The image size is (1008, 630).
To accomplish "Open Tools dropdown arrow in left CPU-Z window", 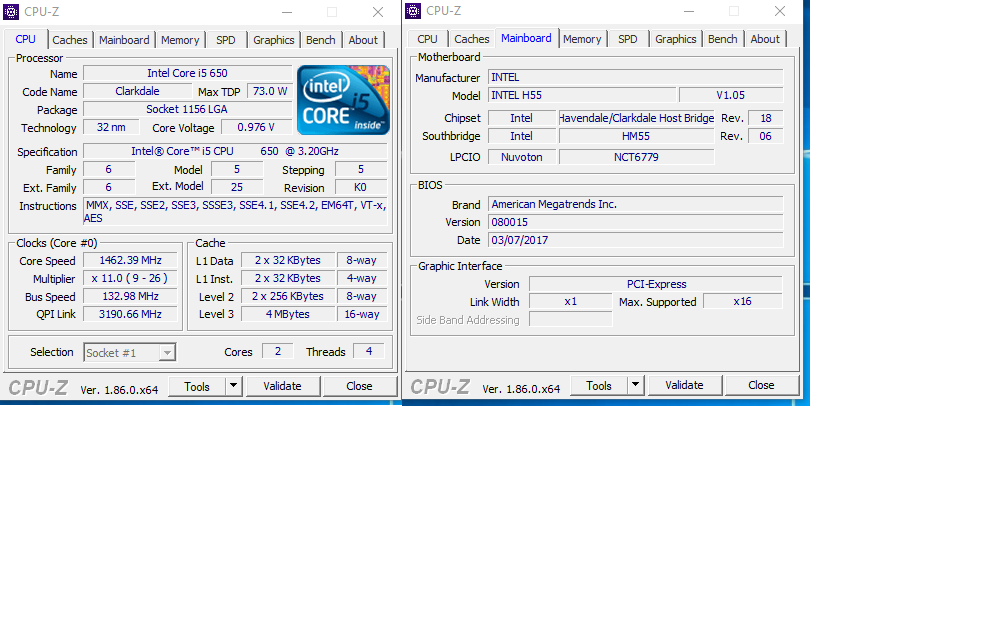I will coord(233,386).
